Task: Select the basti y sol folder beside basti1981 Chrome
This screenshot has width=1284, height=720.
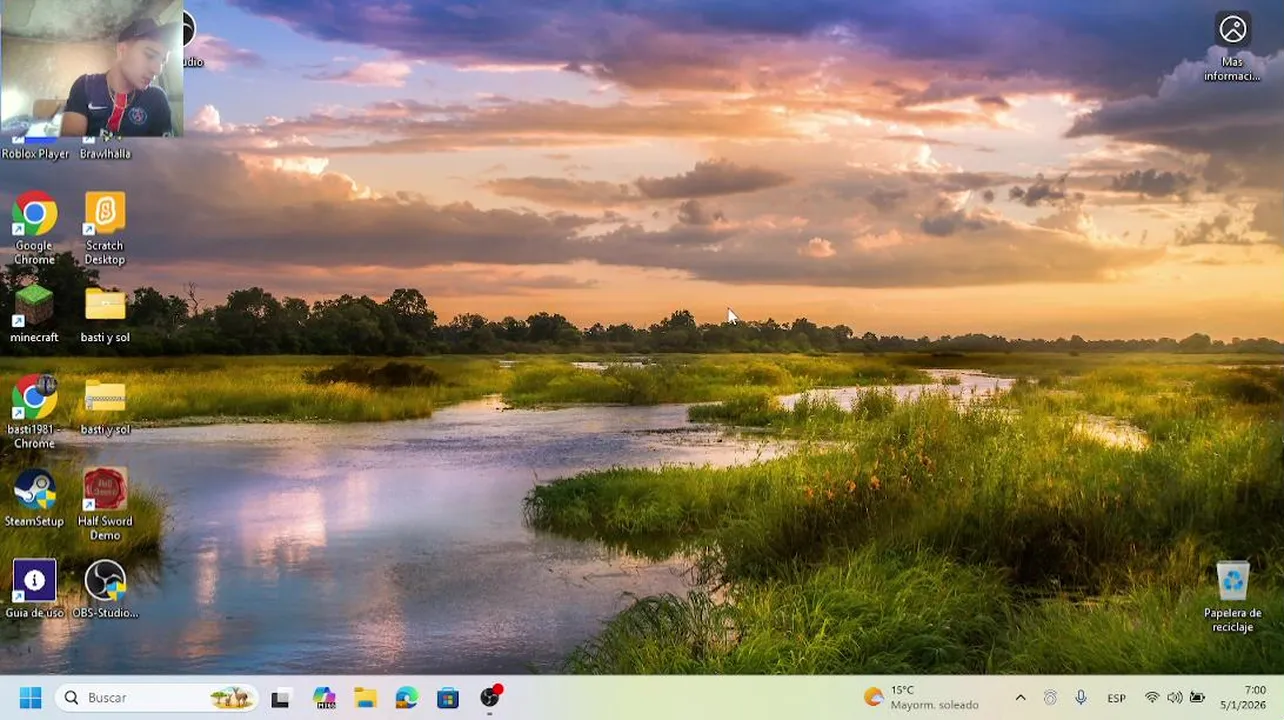Action: [x=105, y=406]
